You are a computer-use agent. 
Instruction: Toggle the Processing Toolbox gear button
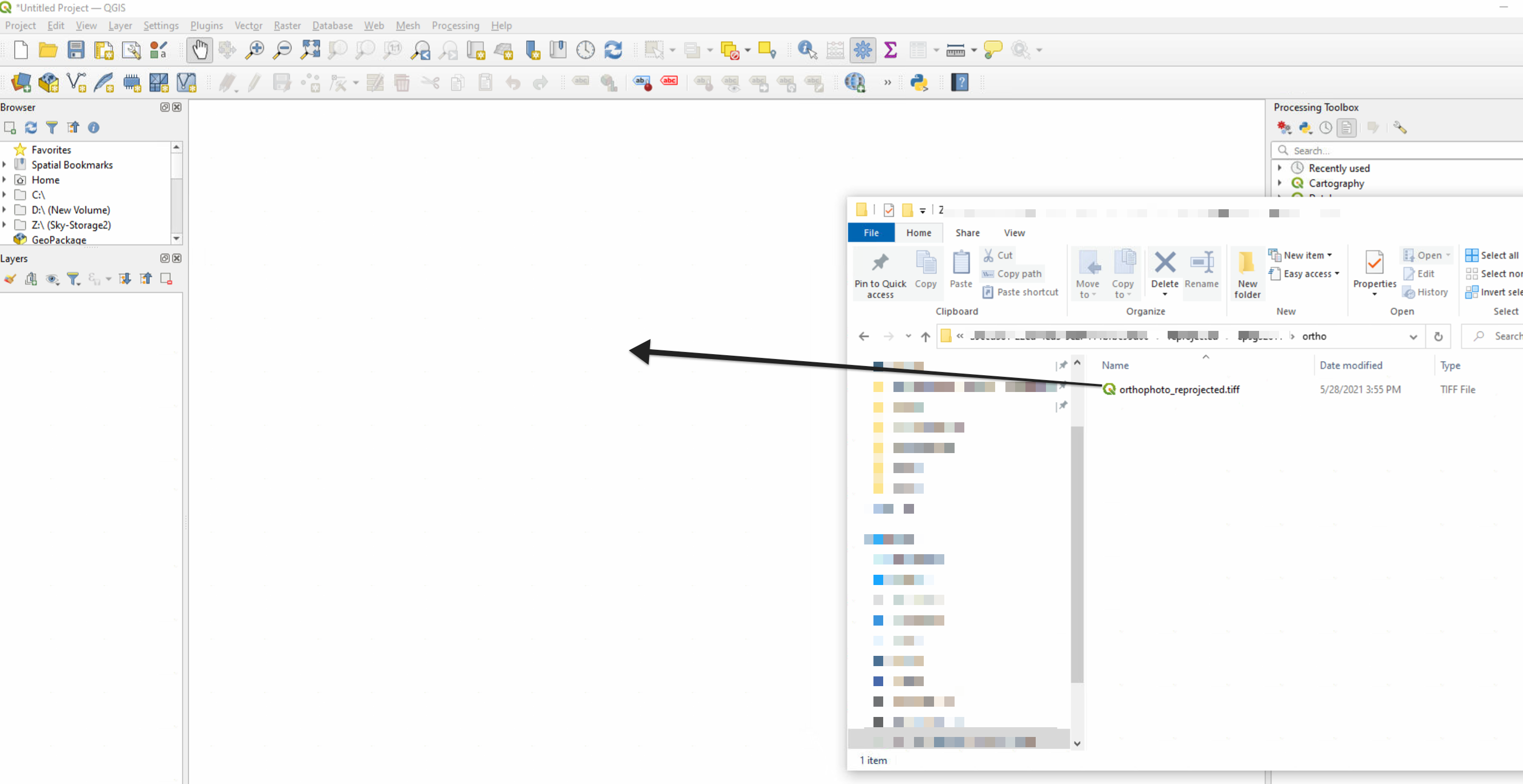click(863, 50)
